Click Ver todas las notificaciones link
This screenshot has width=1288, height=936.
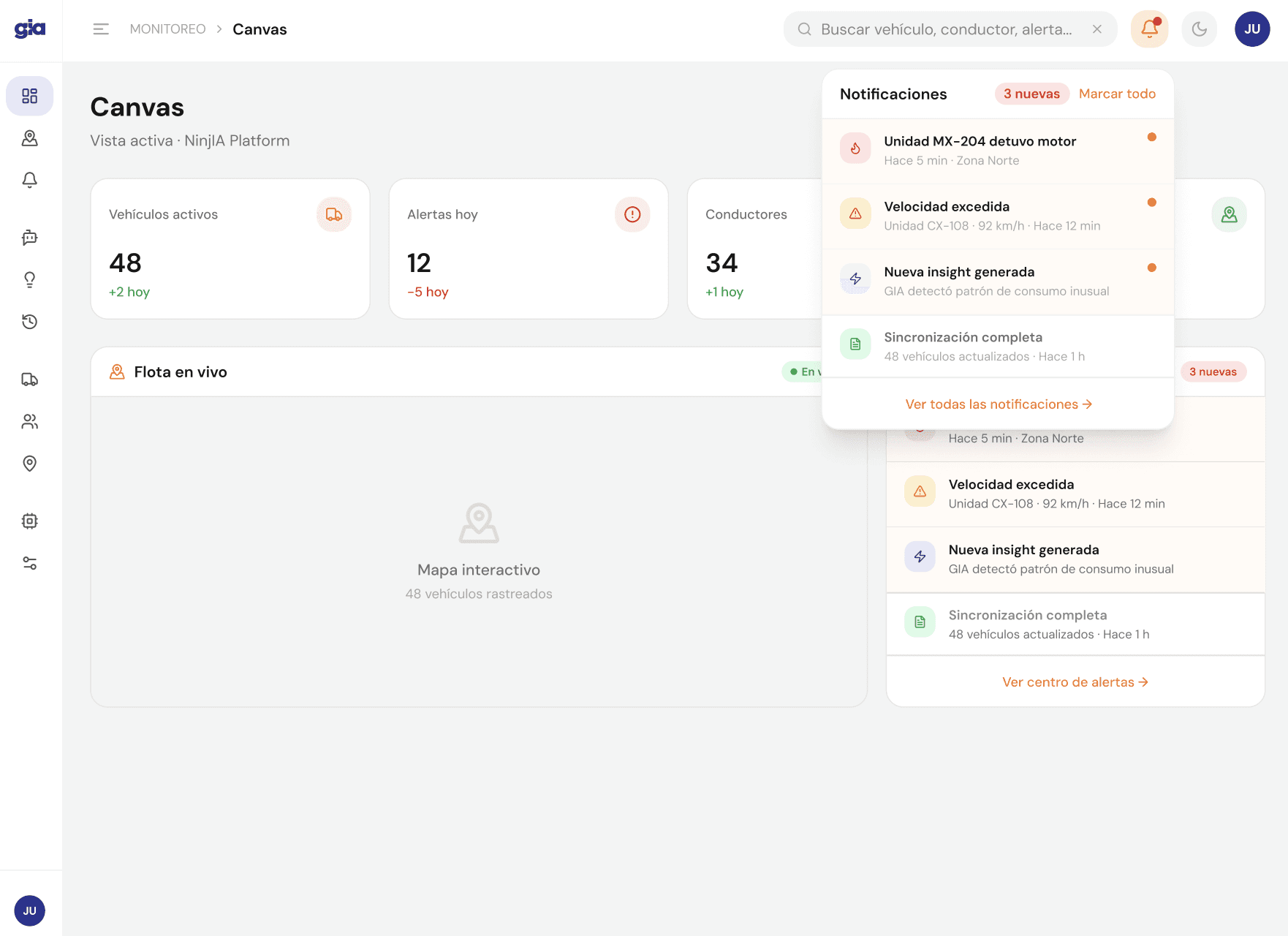point(999,404)
